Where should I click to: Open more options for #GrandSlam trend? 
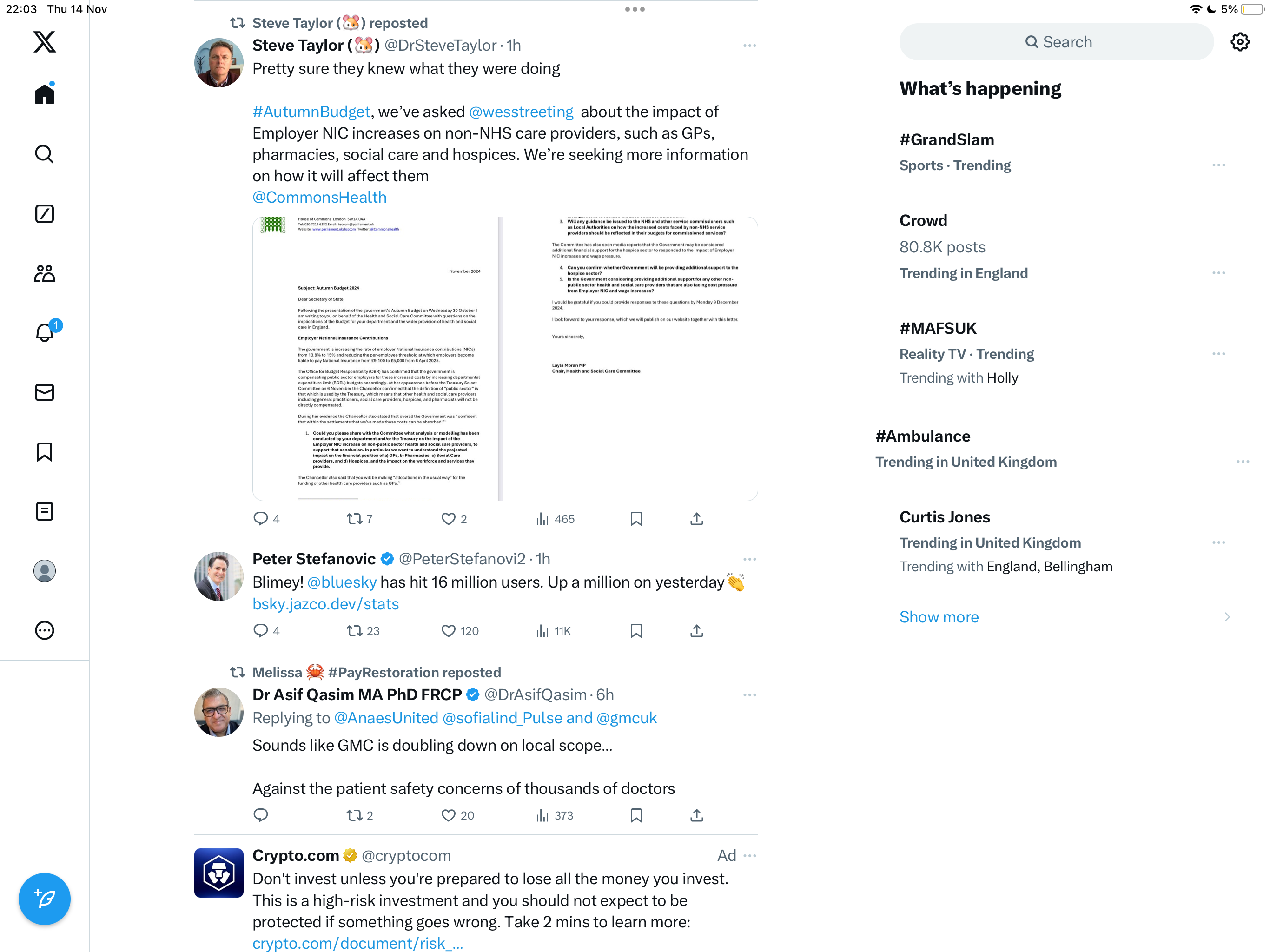click(x=1218, y=165)
